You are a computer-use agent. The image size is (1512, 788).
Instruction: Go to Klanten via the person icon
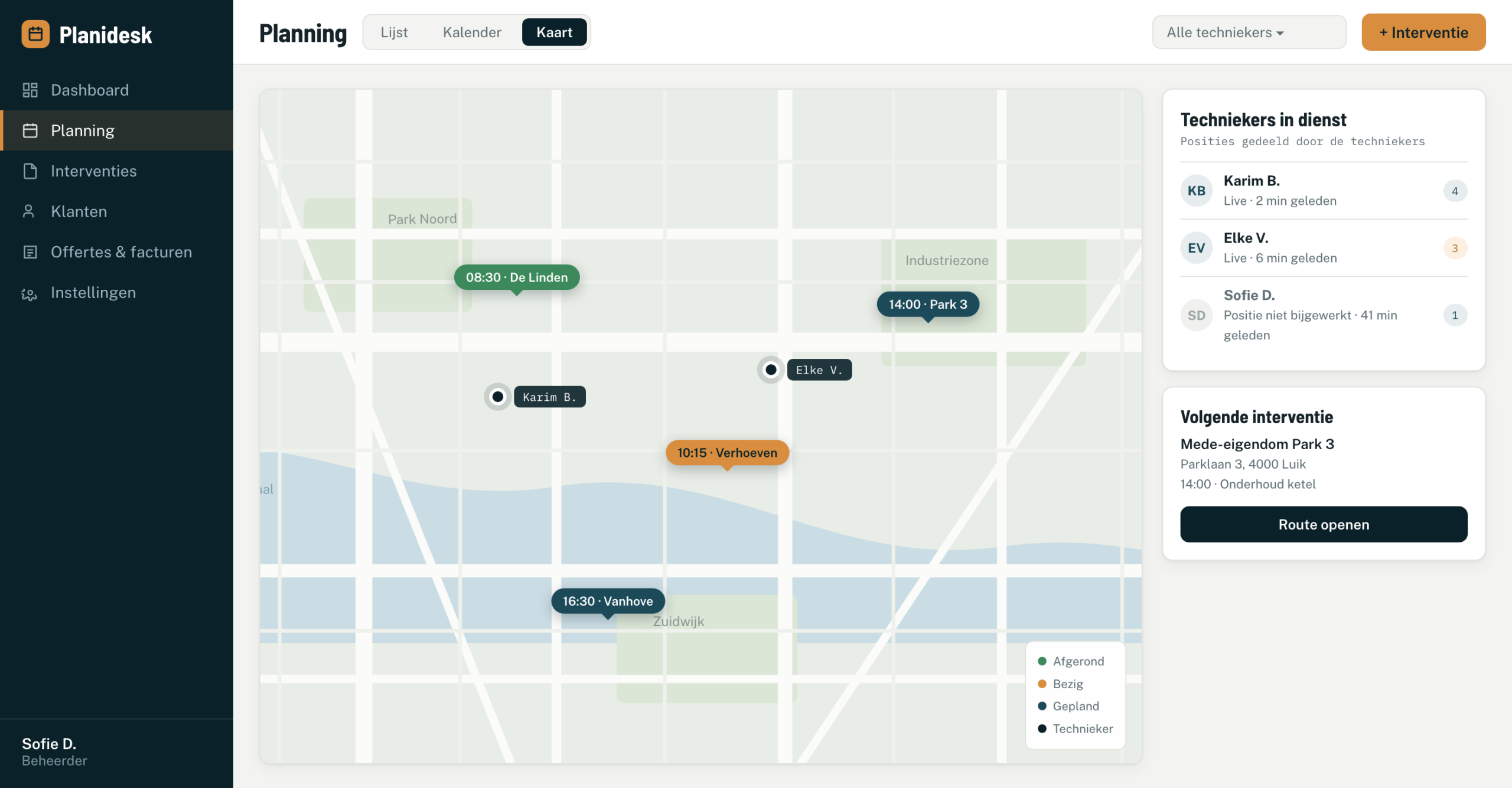click(x=28, y=211)
